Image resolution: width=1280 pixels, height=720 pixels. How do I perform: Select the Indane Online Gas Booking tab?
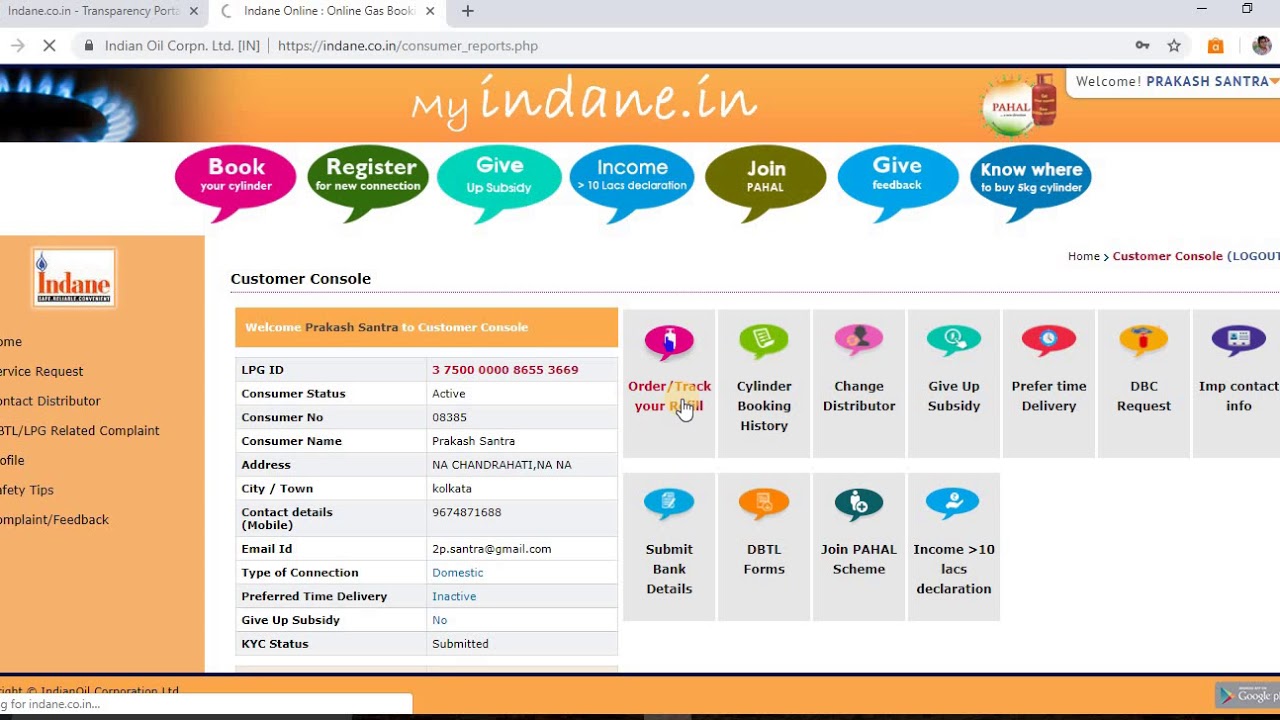[x=329, y=12]
